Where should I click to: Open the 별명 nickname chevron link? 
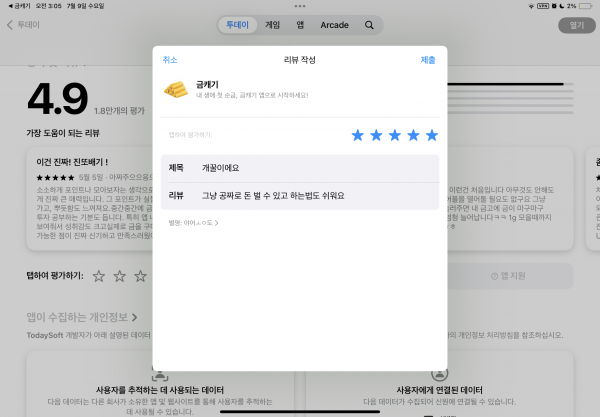pyautogui.click(x=194, y=223)
